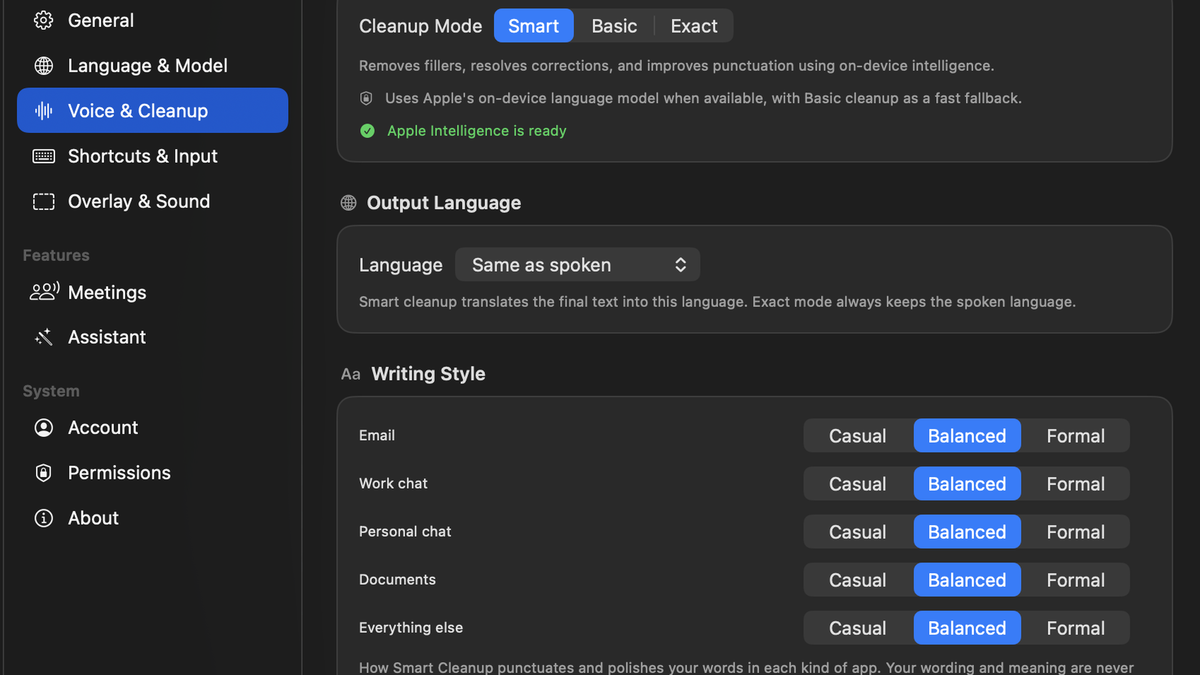Open Overlay & Sound settings
The image size is (1200, 675).
coord(152,201)
